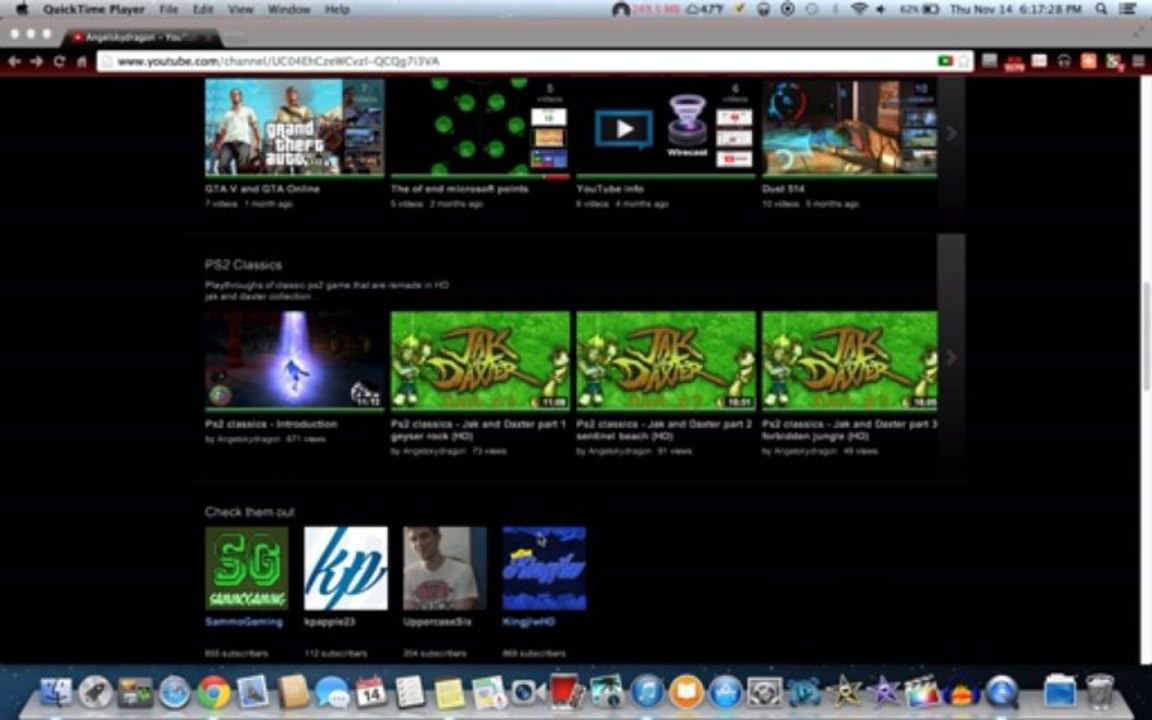
Task: Click the GTA V and GTA Online title
Action: pos(262,189)
